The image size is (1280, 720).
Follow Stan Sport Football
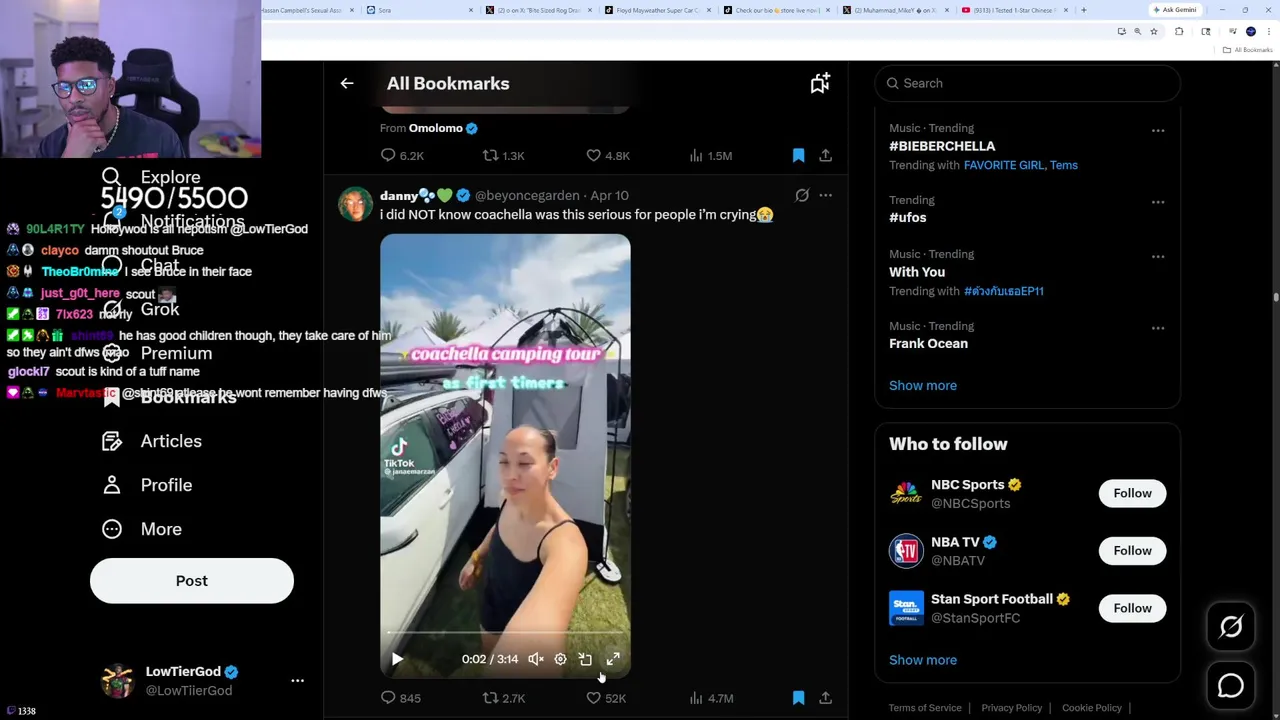[1132, 608]
